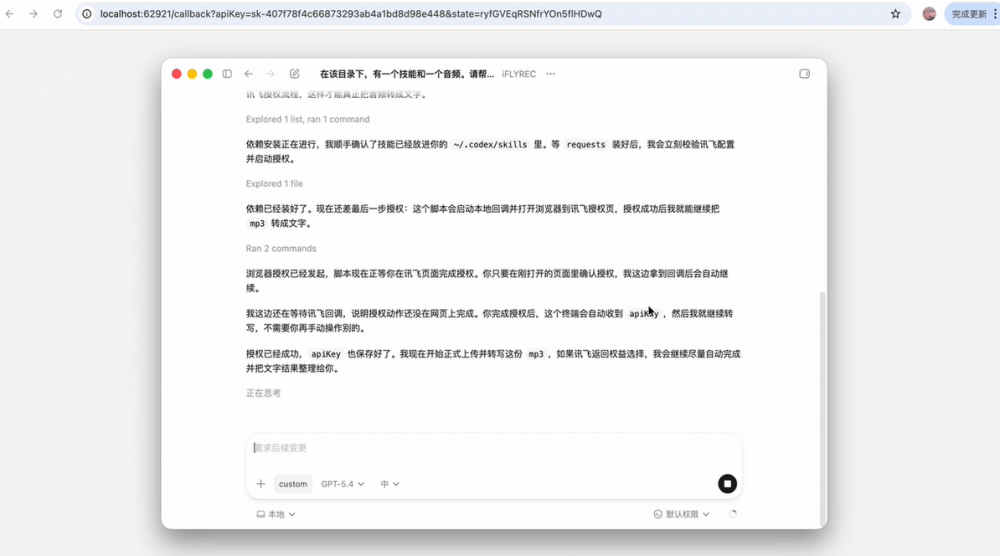Click the localhost callback URL in address bar
The image size is (1000, 556).
click(351, 13)
